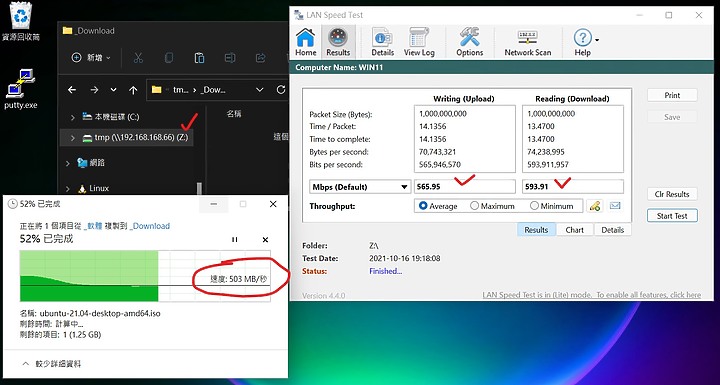Collapse details with 較少詳細資料
Image resolution: width=720 pixels, height=385 pixels.
click(51, 364)
